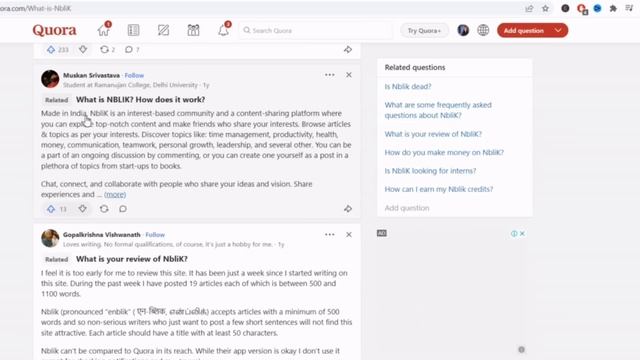
Task: Click the Quora logo
Action: [x=54, y=30]
